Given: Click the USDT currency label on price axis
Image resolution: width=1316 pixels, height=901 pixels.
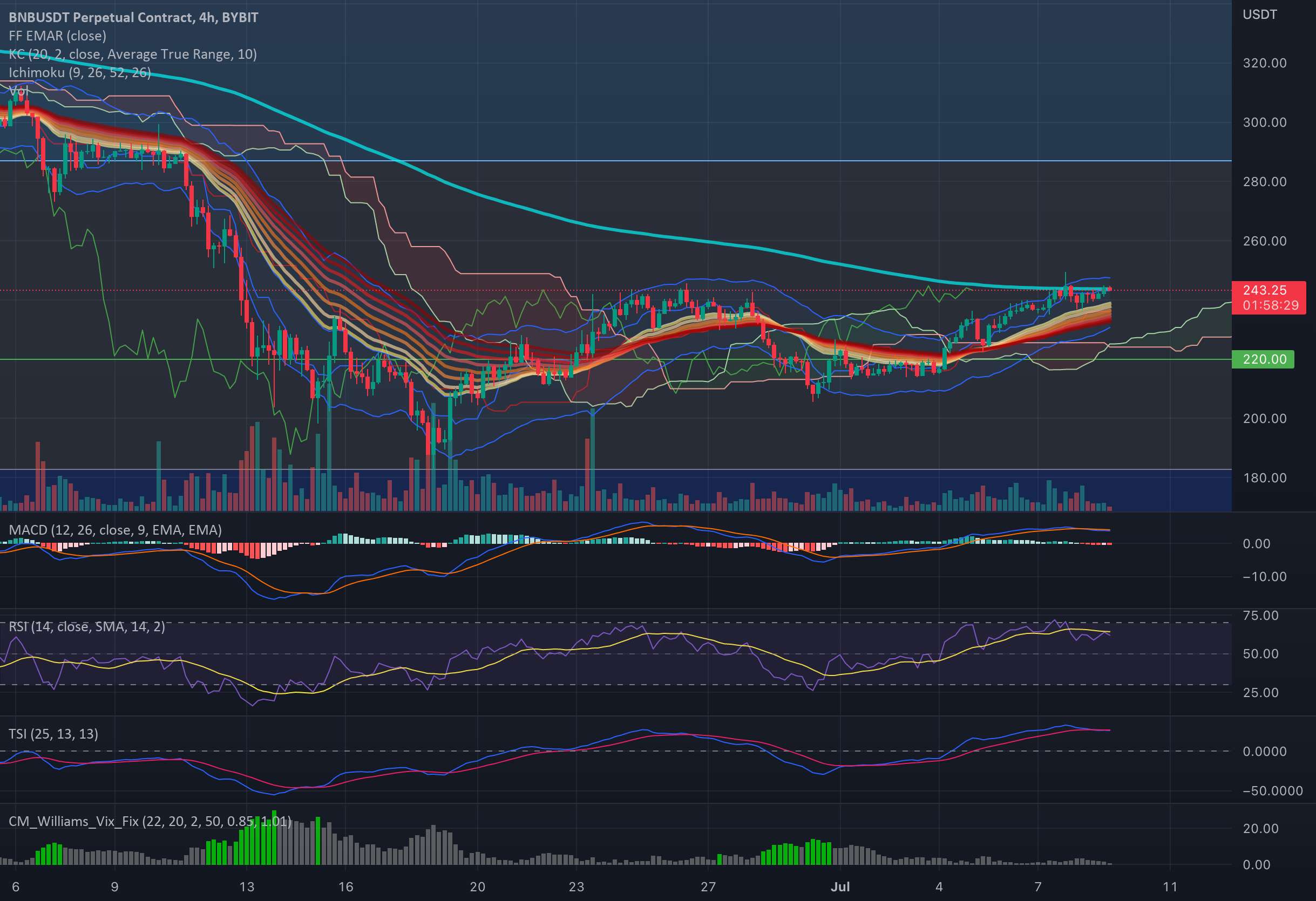Looking at the screenshot, I should tap(1259, 15).
